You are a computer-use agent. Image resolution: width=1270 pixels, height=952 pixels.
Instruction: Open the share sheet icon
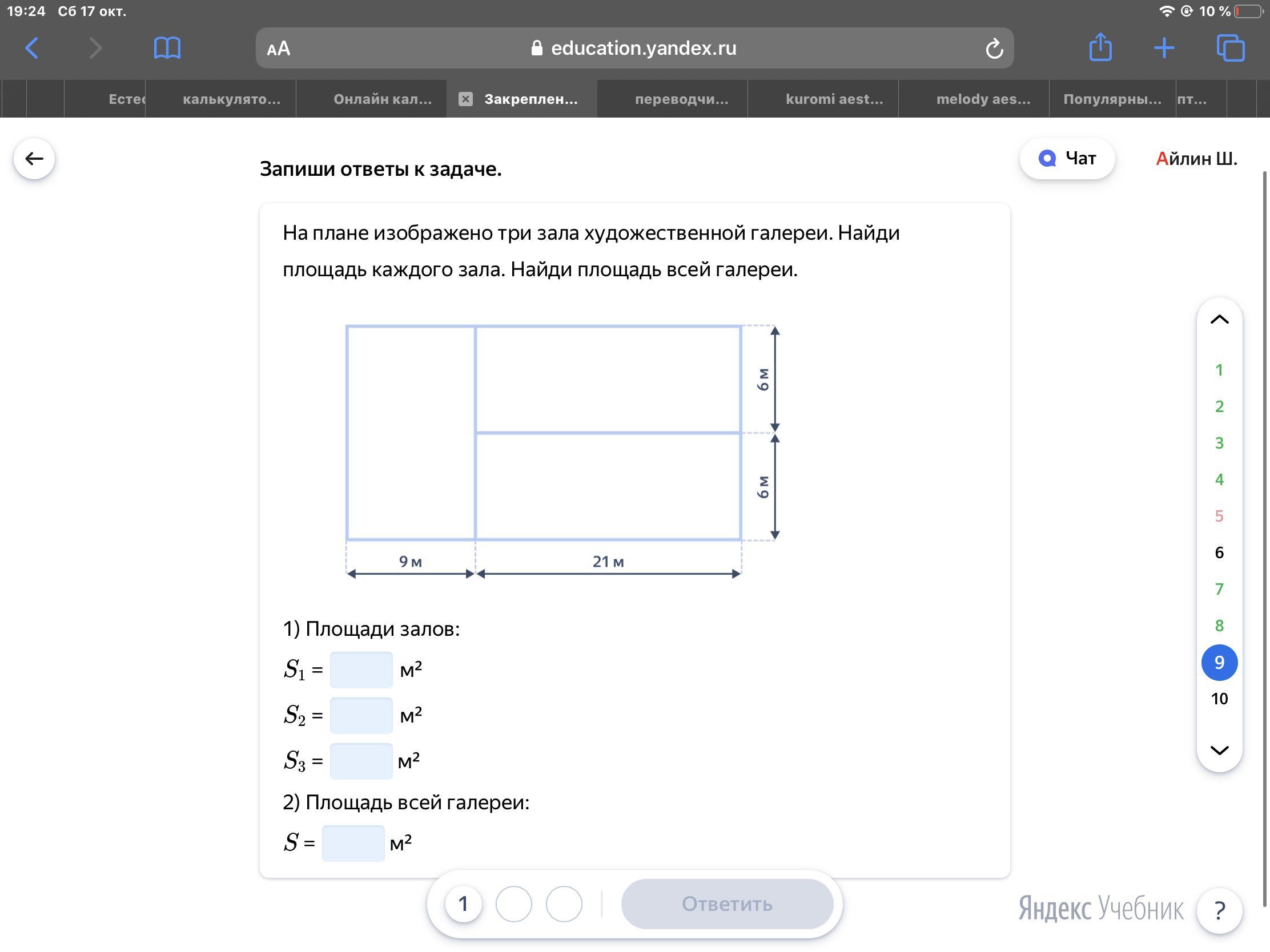click(1100, 47)
